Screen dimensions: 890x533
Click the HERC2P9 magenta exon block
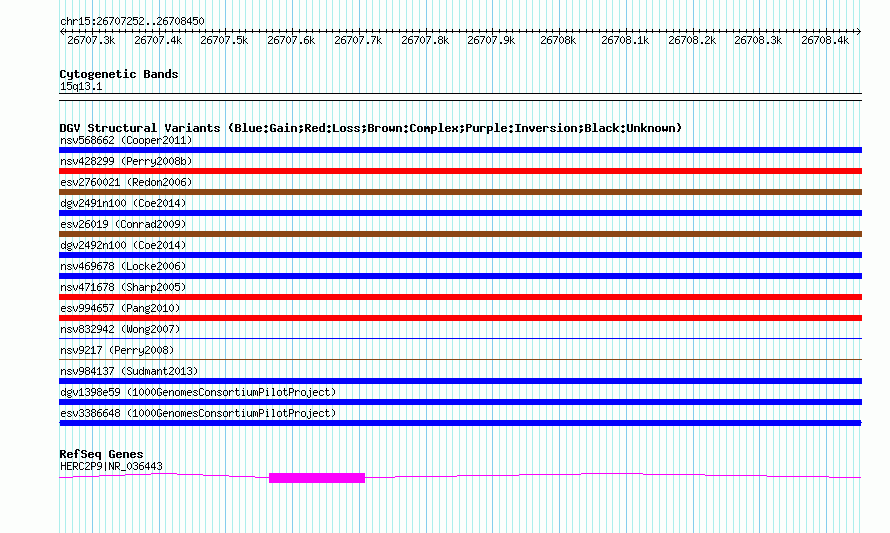(x=317, y=478)
